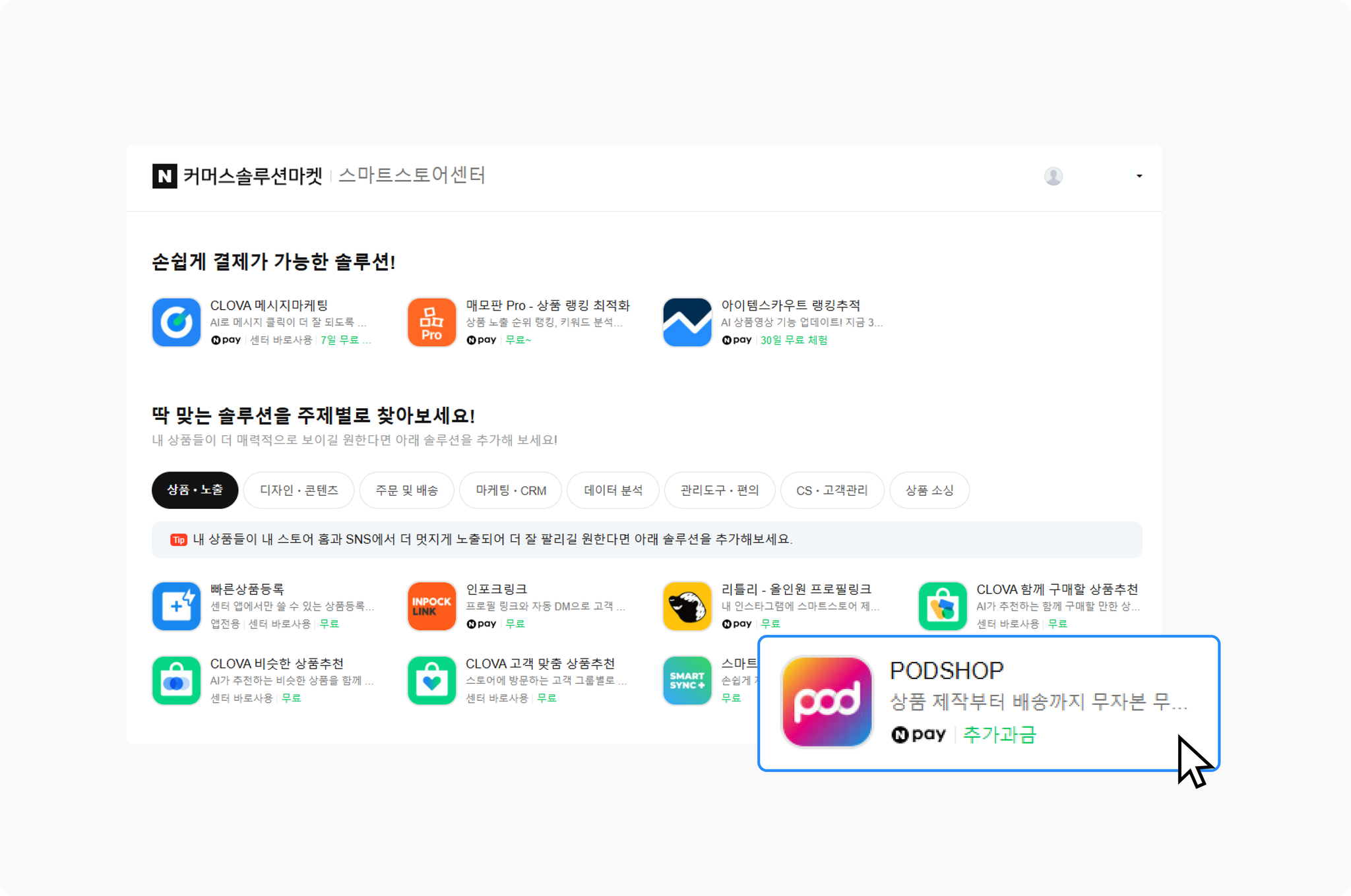Click 무료~ label under 매모판 Pro

(518, 340)
